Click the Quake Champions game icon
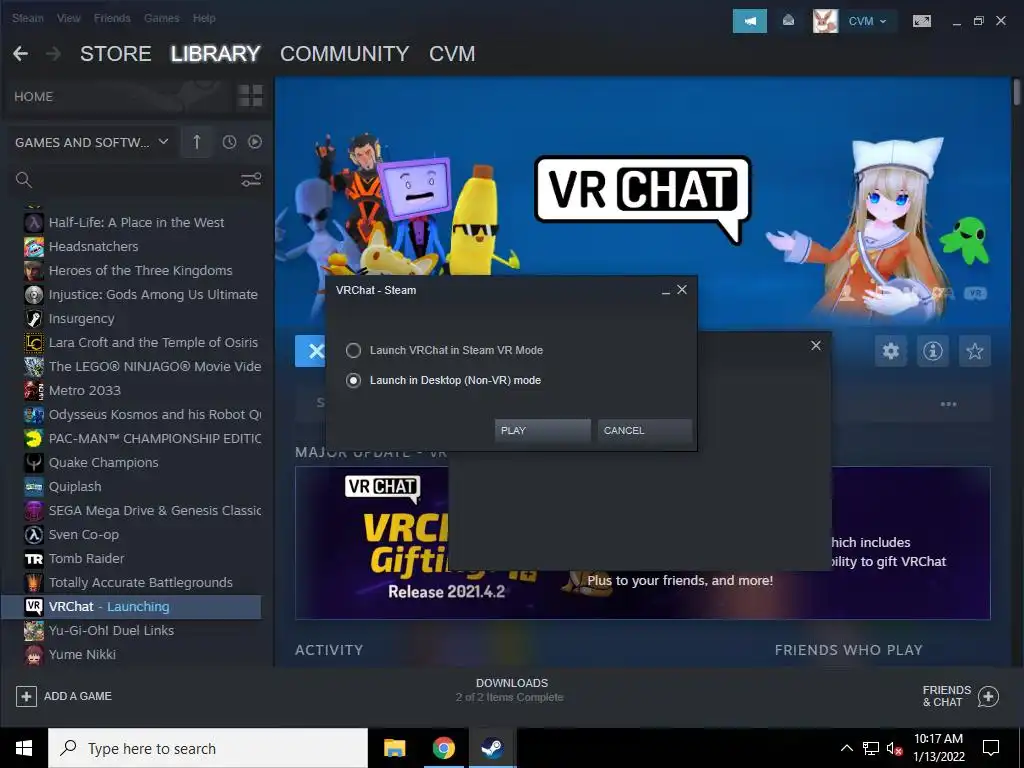1024x768 pixels. [x=33, y=462]
